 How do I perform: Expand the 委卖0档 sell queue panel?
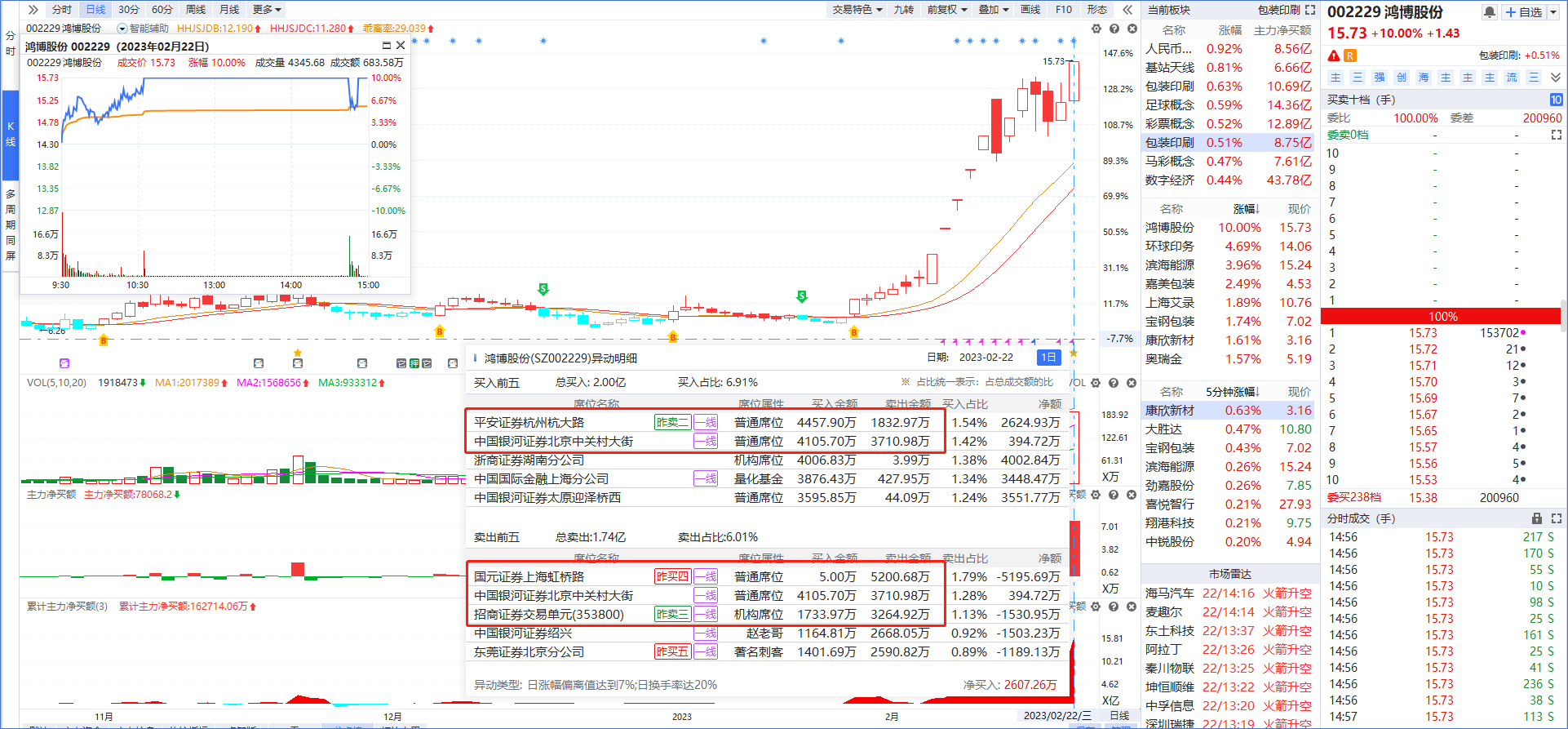(1557, 135)
